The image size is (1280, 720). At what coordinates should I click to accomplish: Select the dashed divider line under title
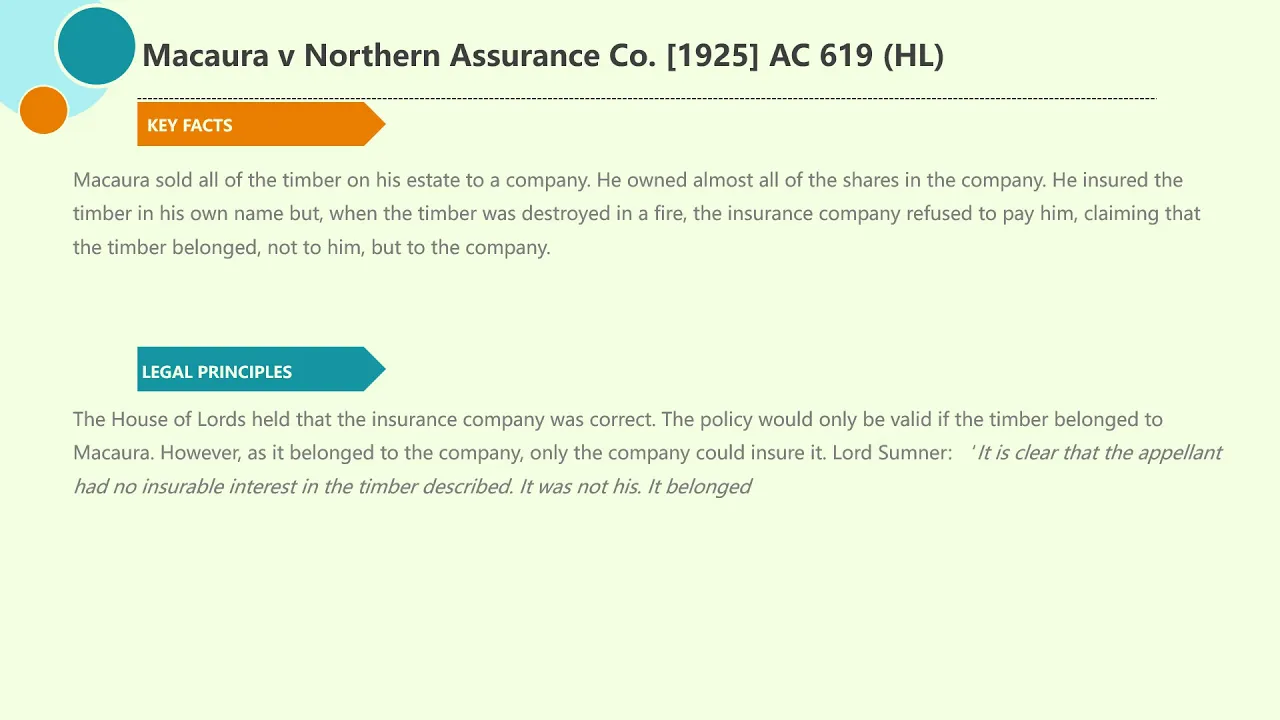coord(646,98)
